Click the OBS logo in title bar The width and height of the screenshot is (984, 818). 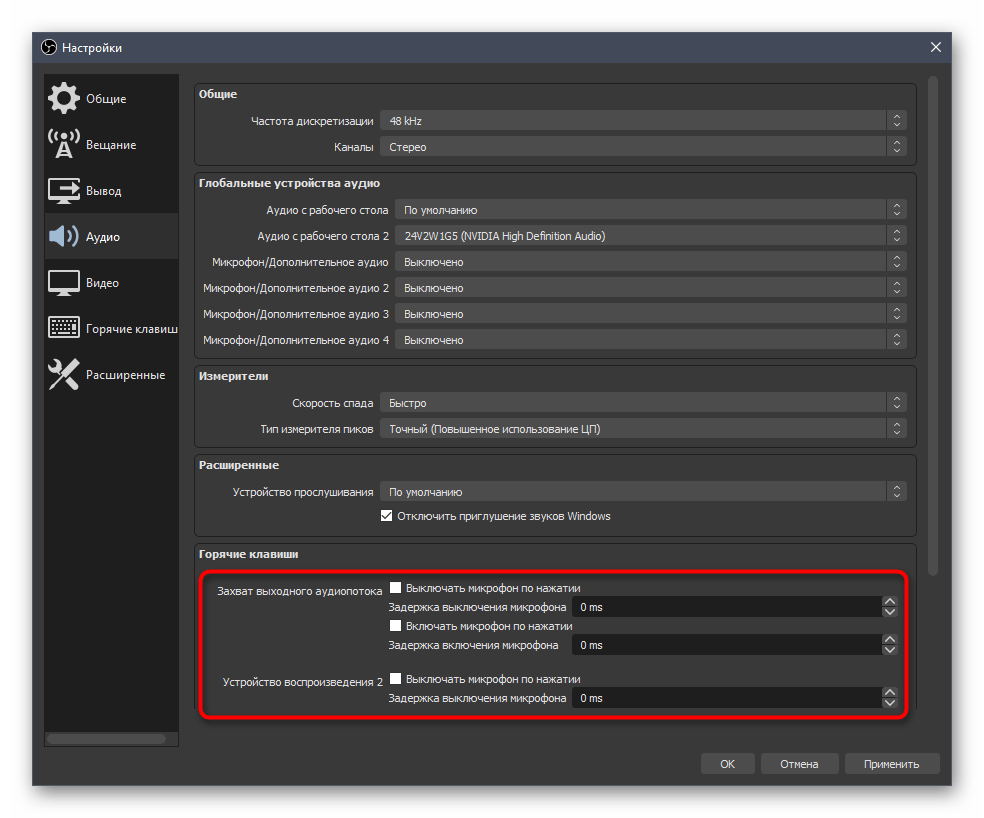49,47
